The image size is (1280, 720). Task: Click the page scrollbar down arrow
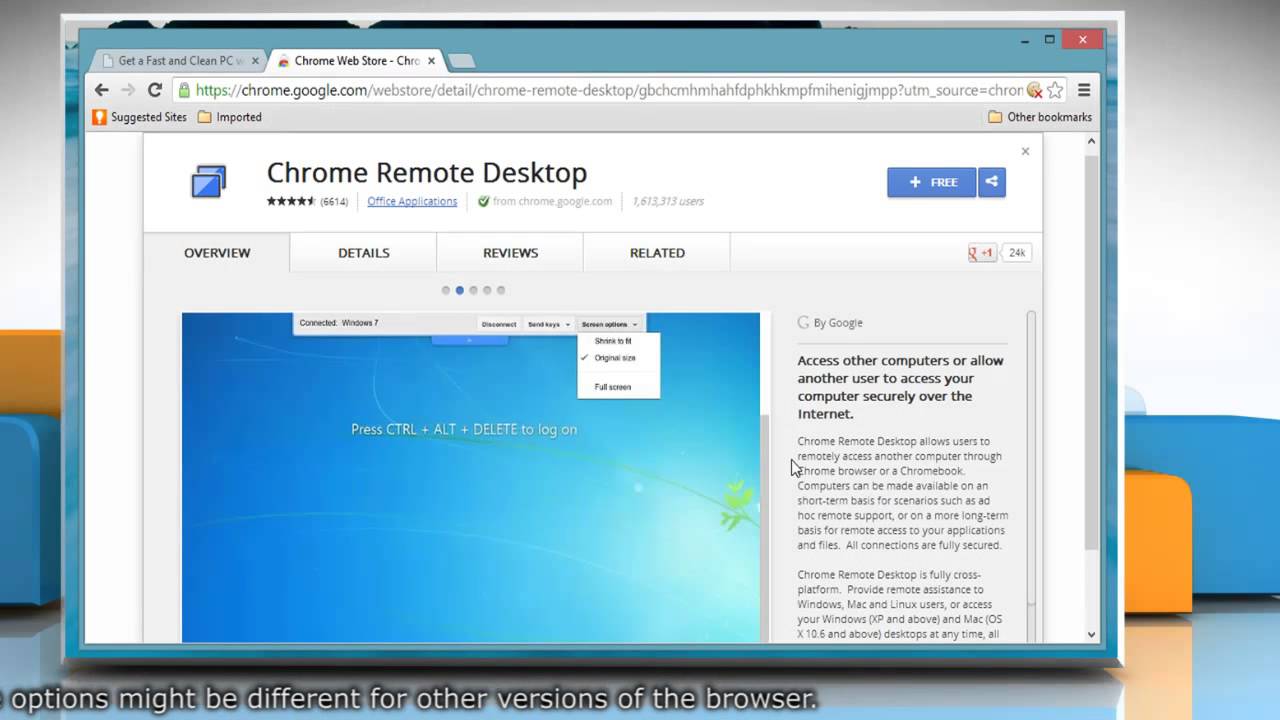pos(1091,635)
